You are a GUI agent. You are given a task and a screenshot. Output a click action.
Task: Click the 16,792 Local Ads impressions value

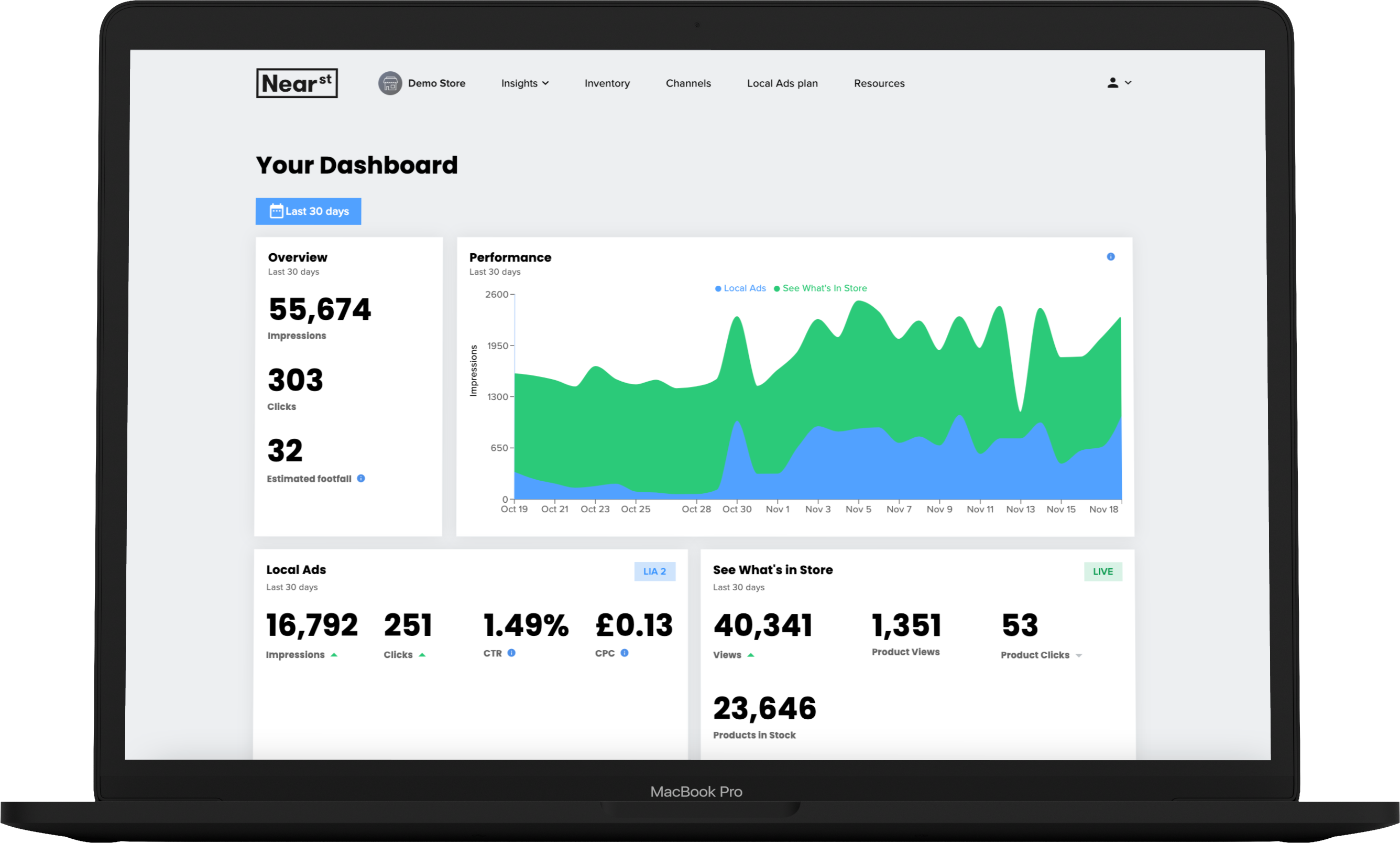[x=312, y=625]
